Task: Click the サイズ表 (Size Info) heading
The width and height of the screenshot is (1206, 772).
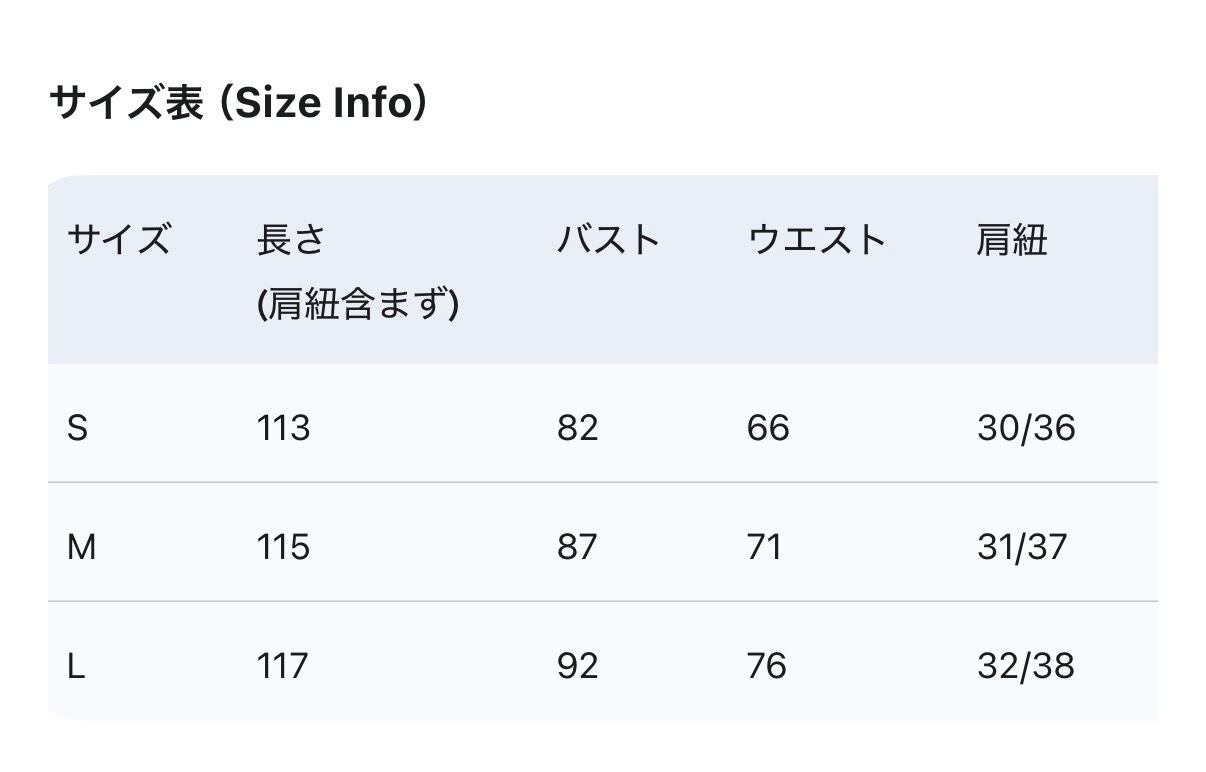Action: click(238, 103)
